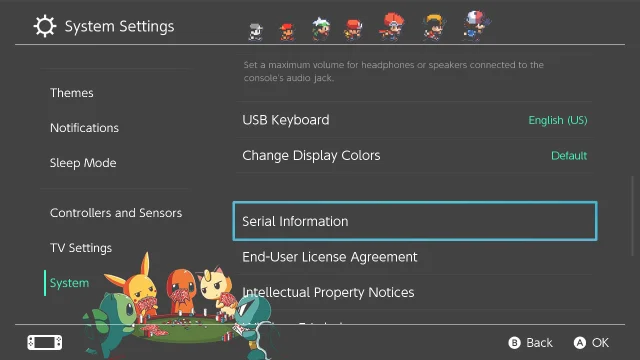
Task: Open the USB Keyboard English (US) option
Action: pos(414,120)
